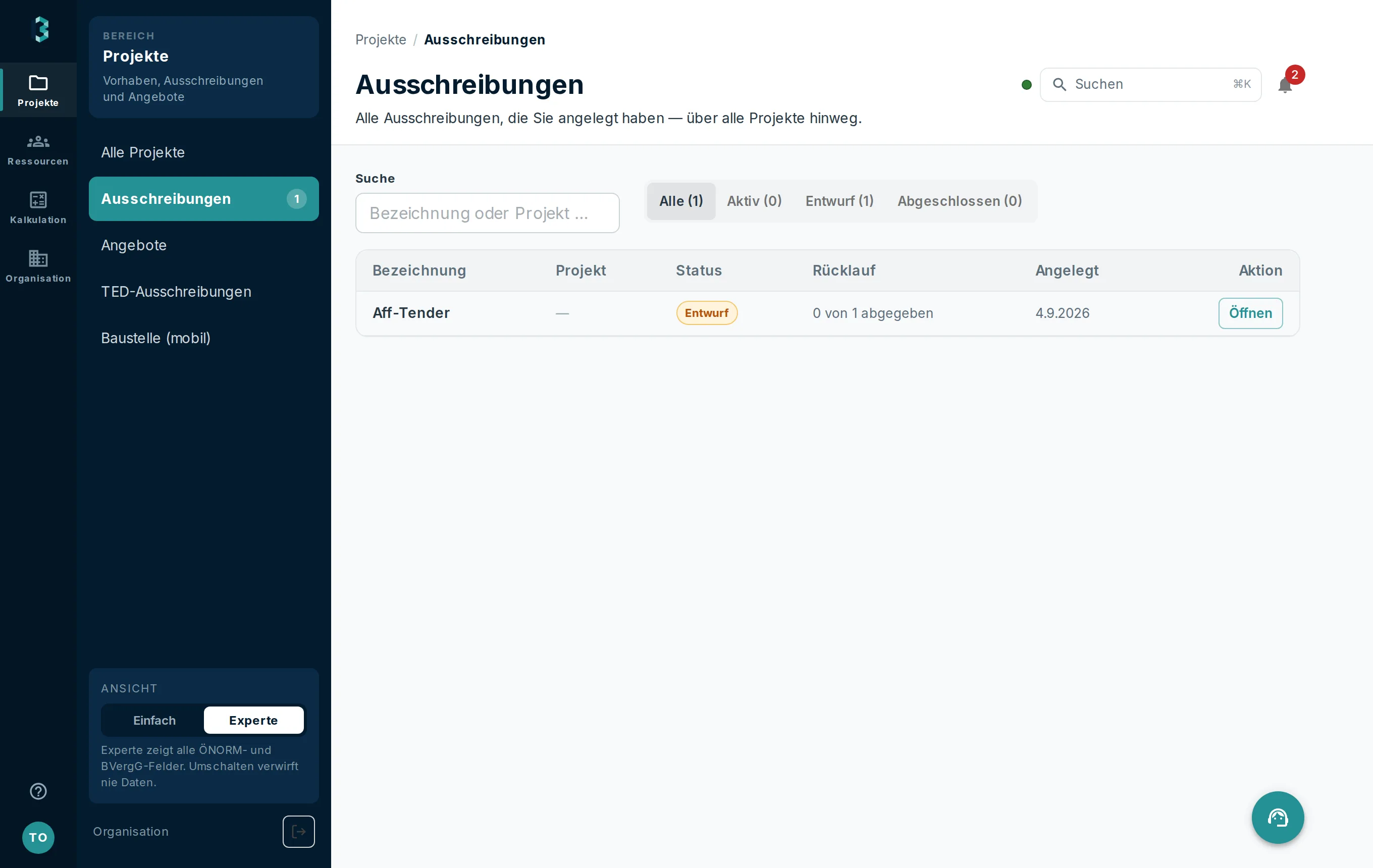
Task: Open the support headset chat button
Action: tap(1278, 817)
